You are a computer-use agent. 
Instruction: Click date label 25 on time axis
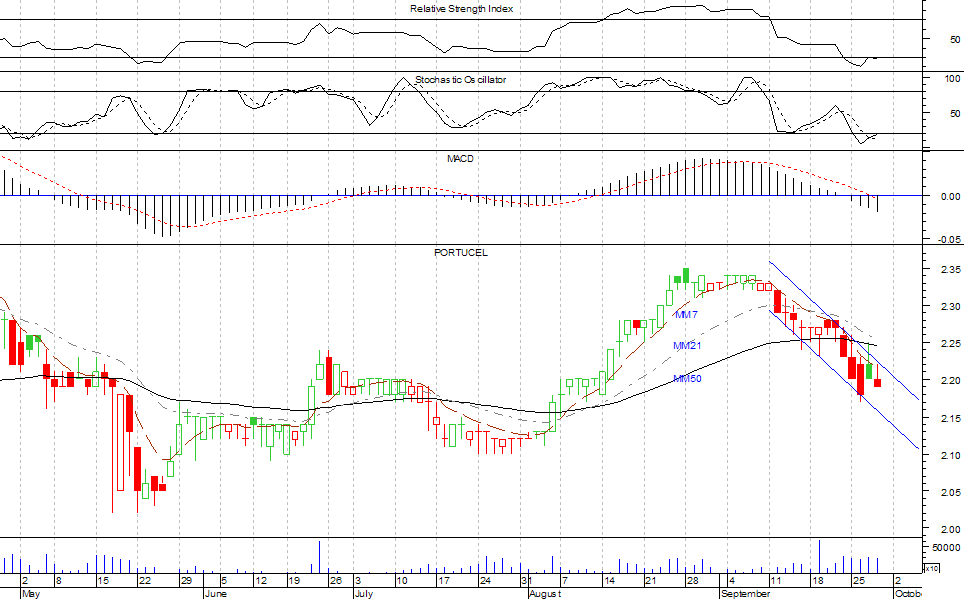coord(858,581)
